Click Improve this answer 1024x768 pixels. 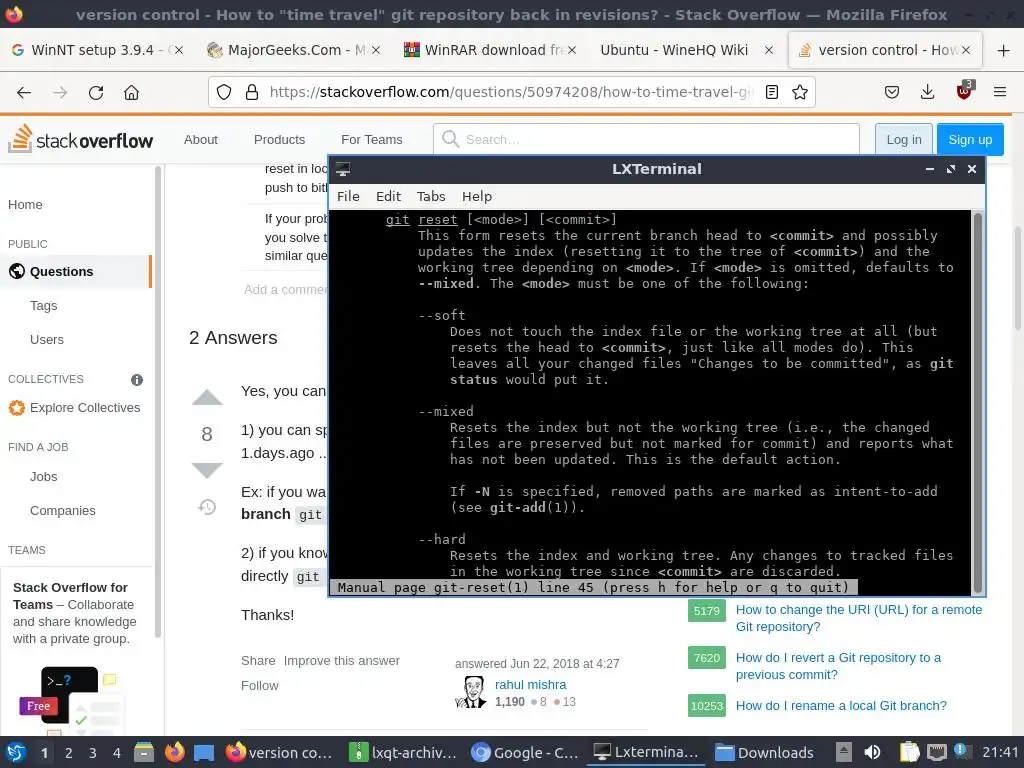(342, 660)
